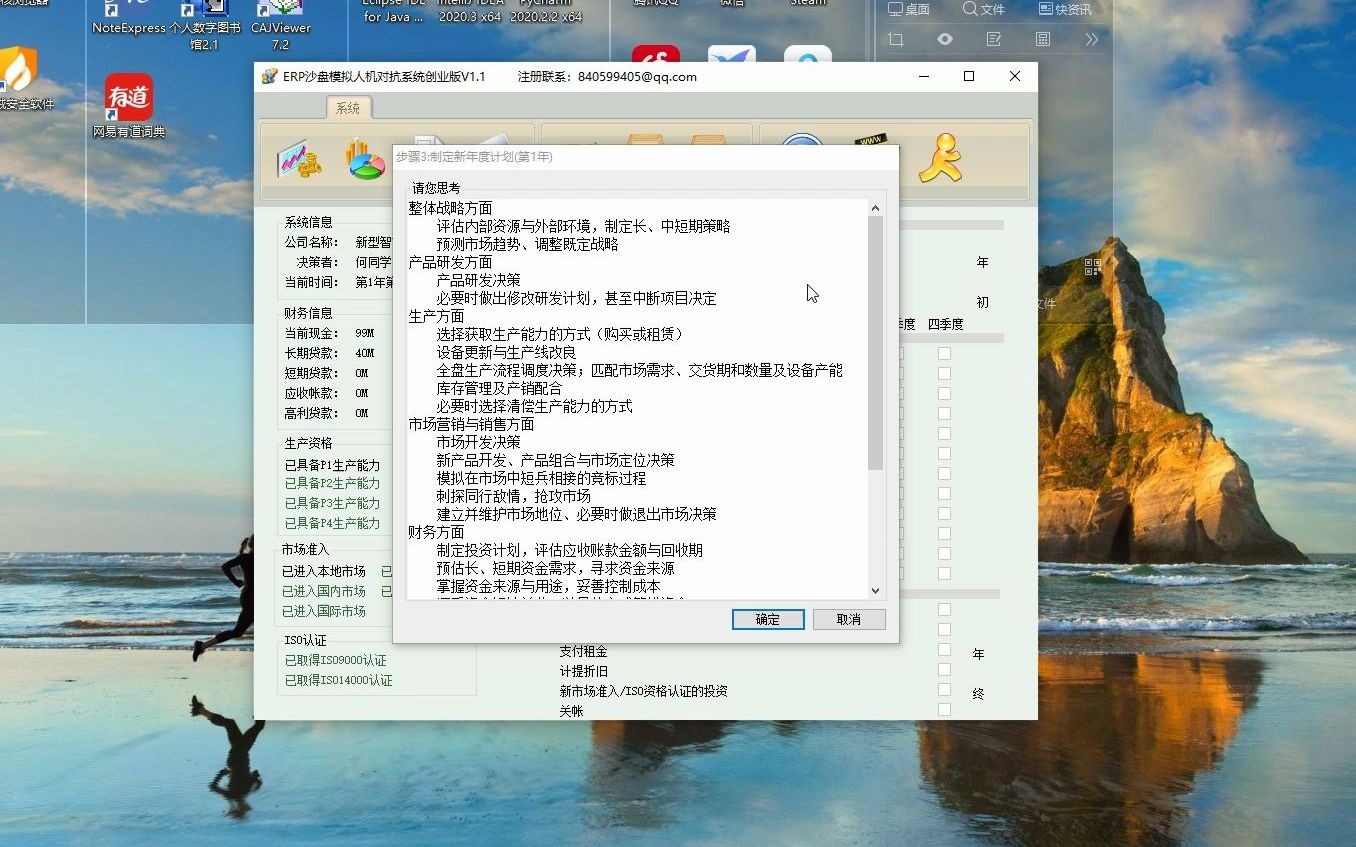Click the 市场营销与销售方面 heading line
The image size is (1356, 847).
tap(471, 424)
